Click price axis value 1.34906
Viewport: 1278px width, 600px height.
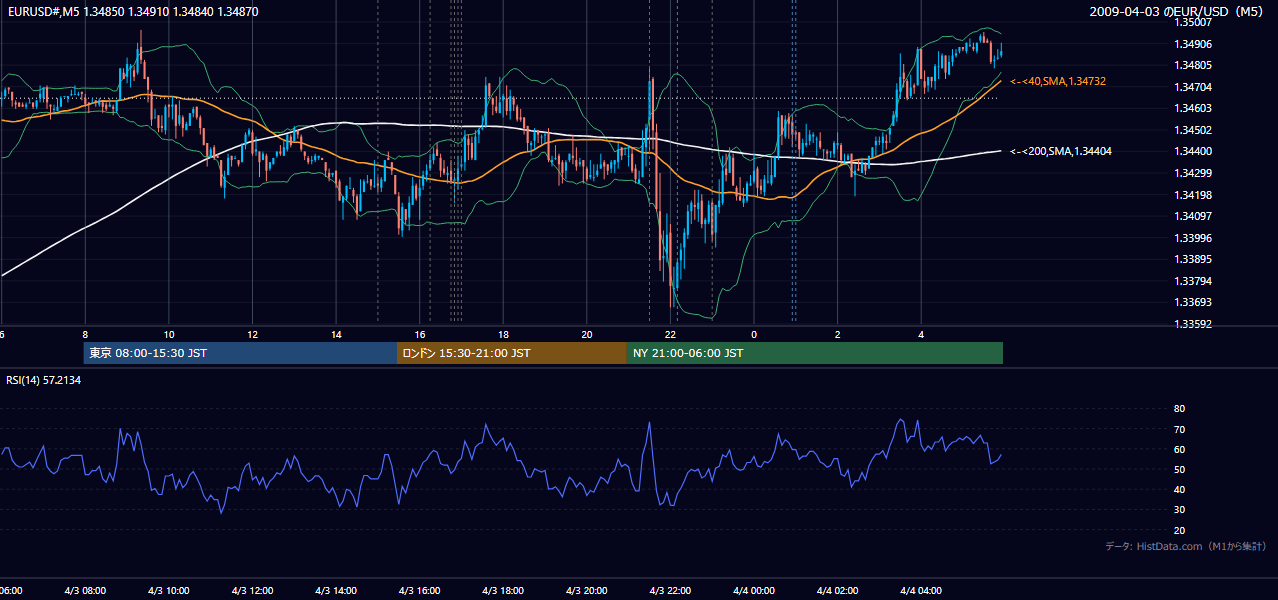pyautogui.click(x=1193, y=44)
